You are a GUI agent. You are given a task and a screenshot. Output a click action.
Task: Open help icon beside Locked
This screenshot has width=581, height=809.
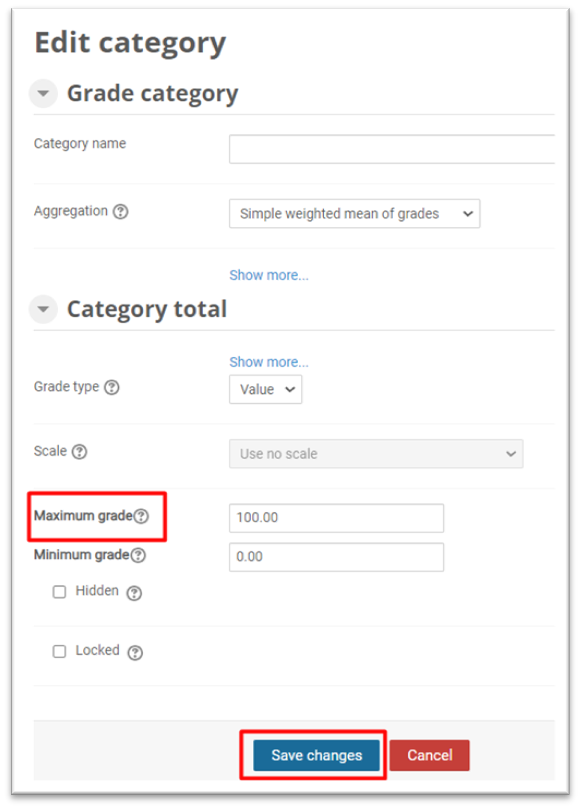pos(135,653)
